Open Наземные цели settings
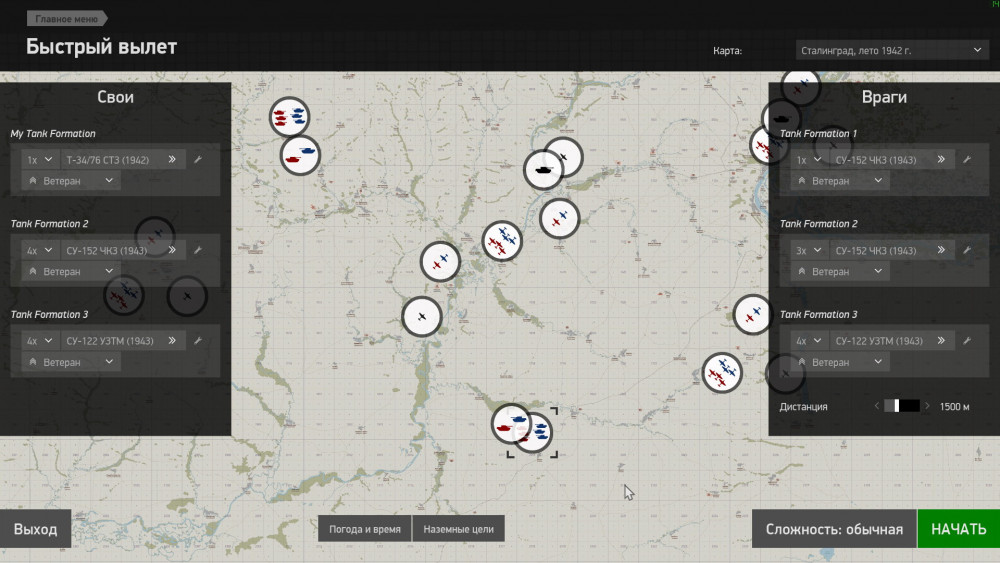 click(459, 529)
